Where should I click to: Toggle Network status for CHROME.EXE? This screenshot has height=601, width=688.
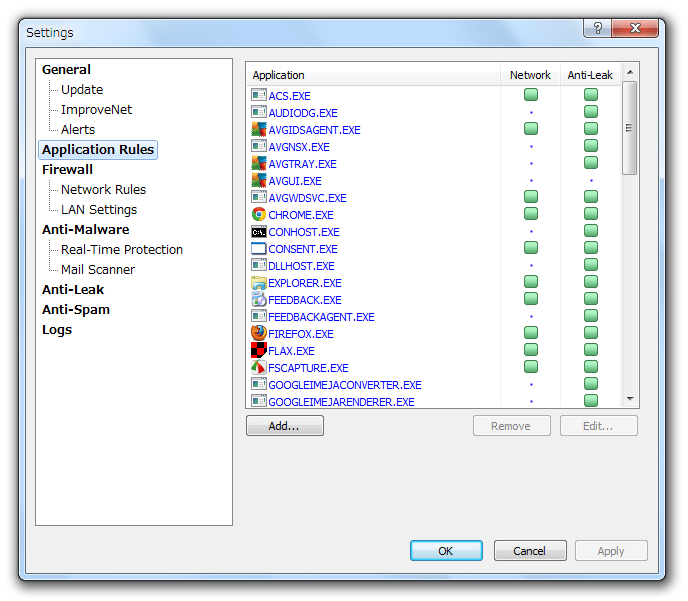pos(531,214)
